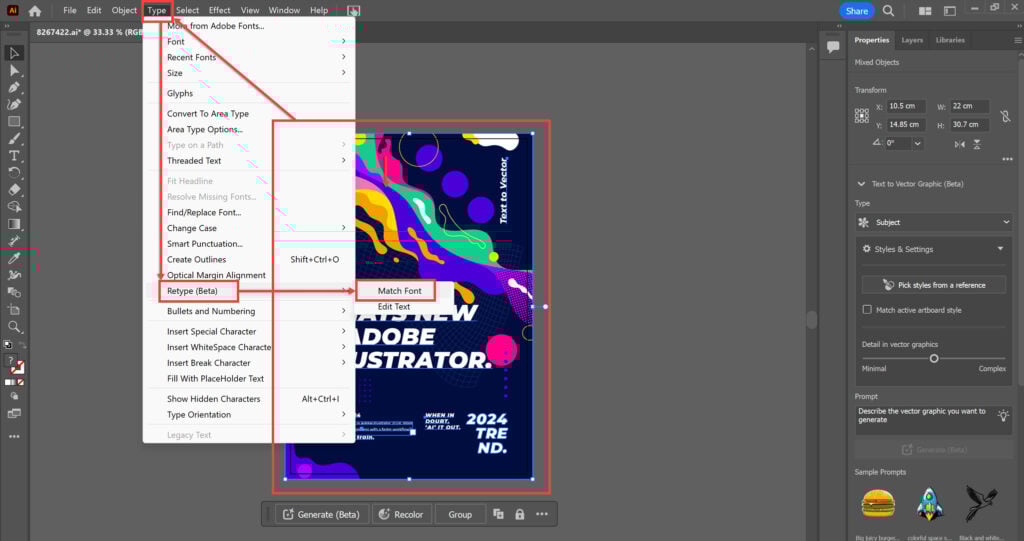Viewport: 1024px width, 541px height.
Task: Click Pick styles from a reference
Action: 934,285
